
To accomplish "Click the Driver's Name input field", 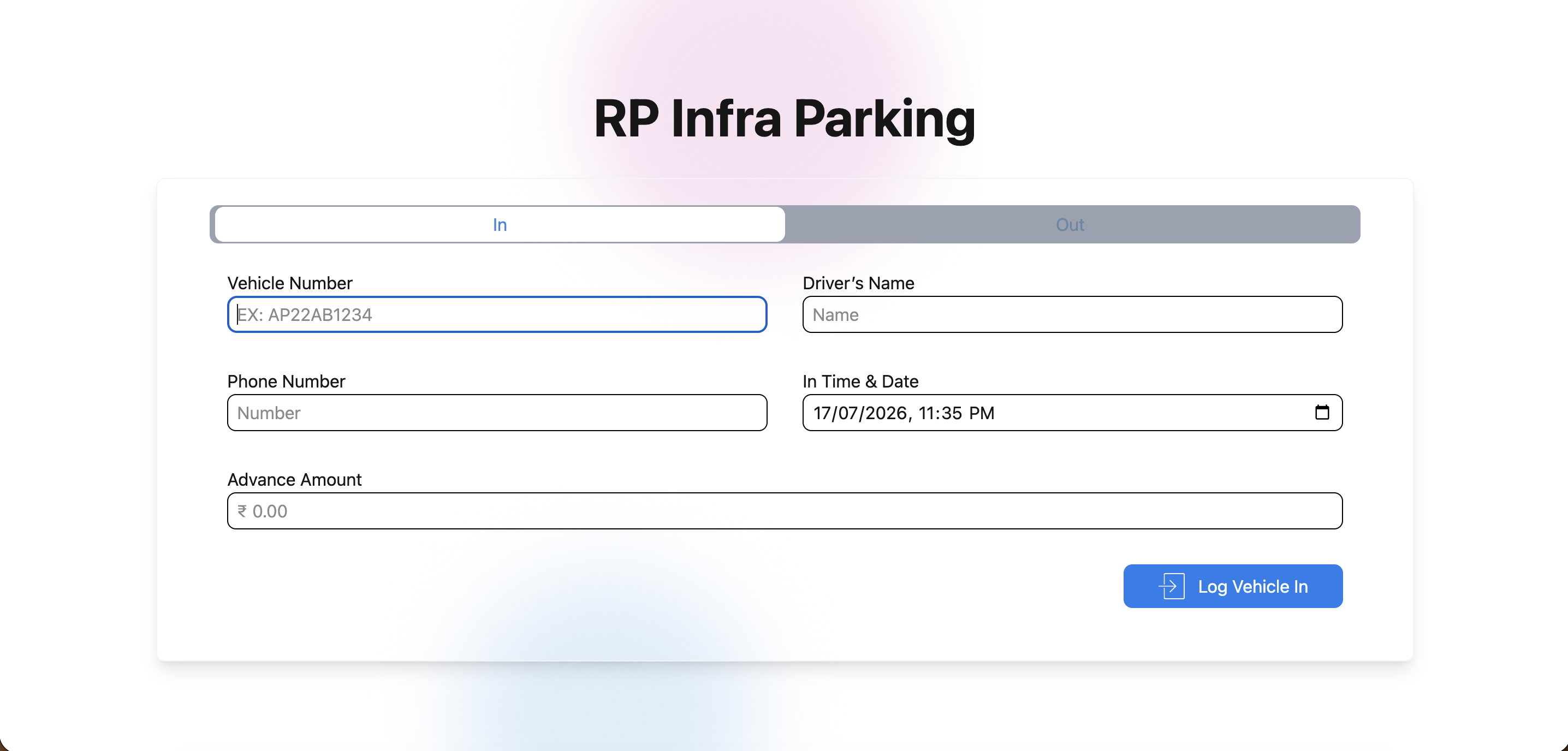I will (x=1072, y=314).
